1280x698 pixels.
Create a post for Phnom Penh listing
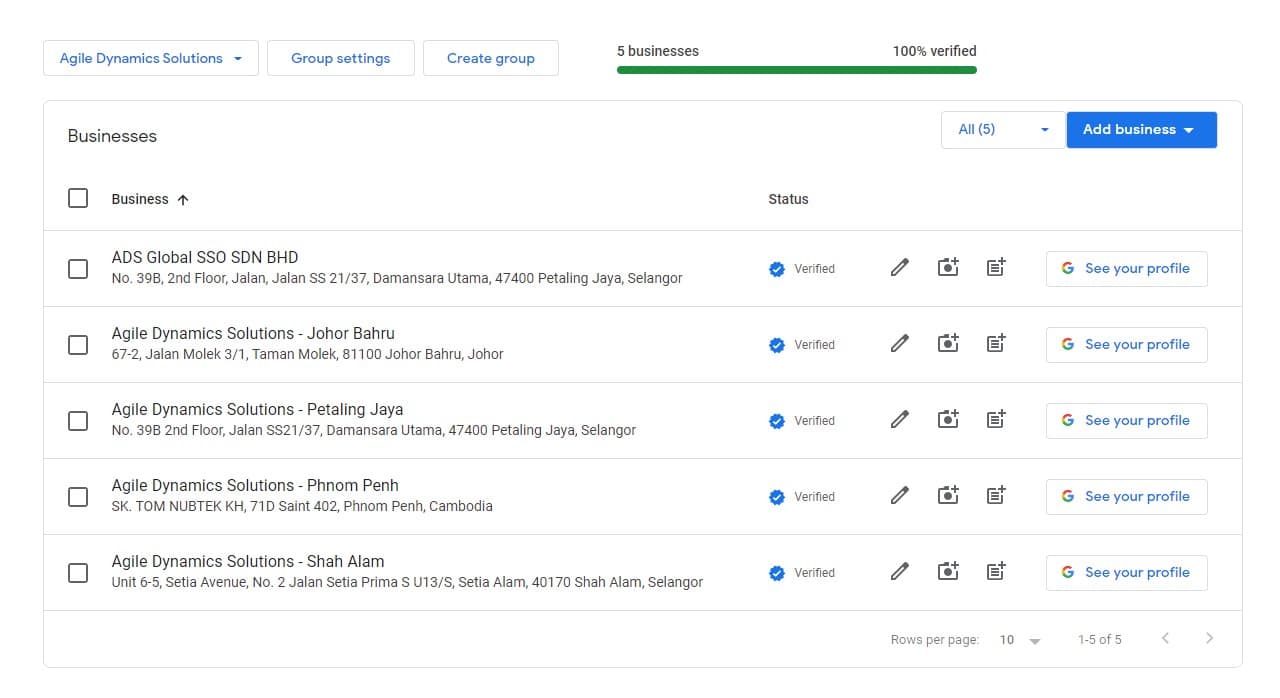pos(996,496)
